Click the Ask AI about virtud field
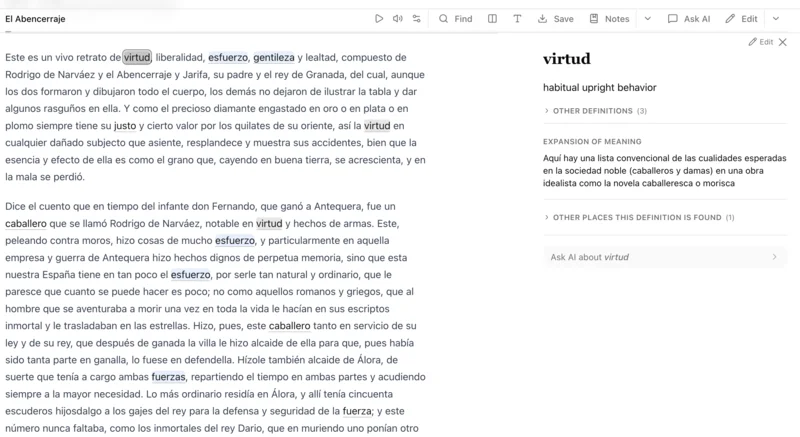This screenshot has height=437, width=800. pos(665,257)
